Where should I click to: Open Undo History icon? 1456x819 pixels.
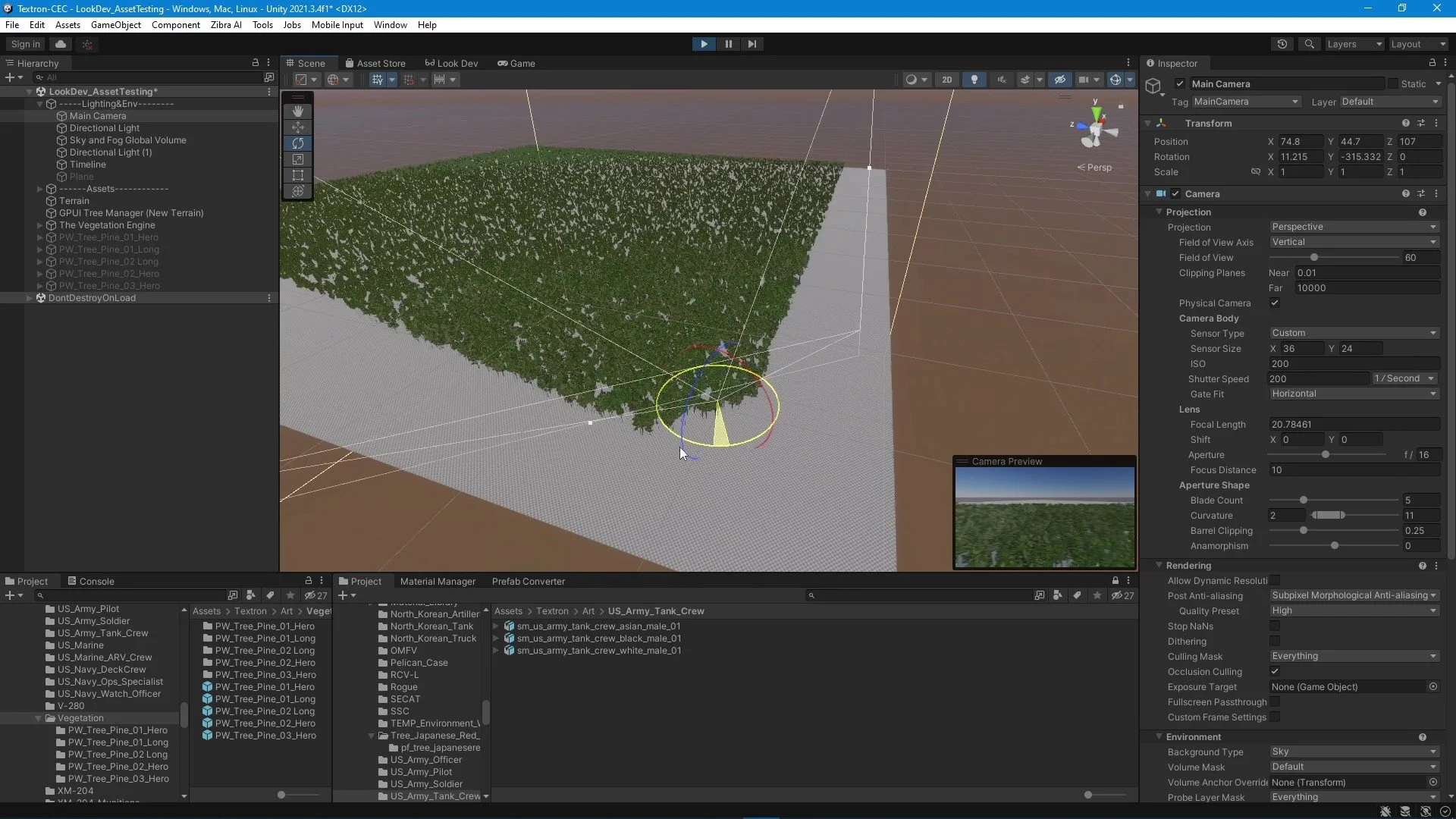(x=1282, y=44)
